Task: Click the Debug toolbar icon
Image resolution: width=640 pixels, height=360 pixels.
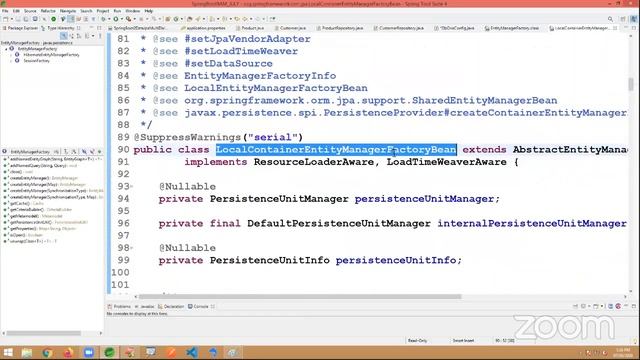Action: 103,19
